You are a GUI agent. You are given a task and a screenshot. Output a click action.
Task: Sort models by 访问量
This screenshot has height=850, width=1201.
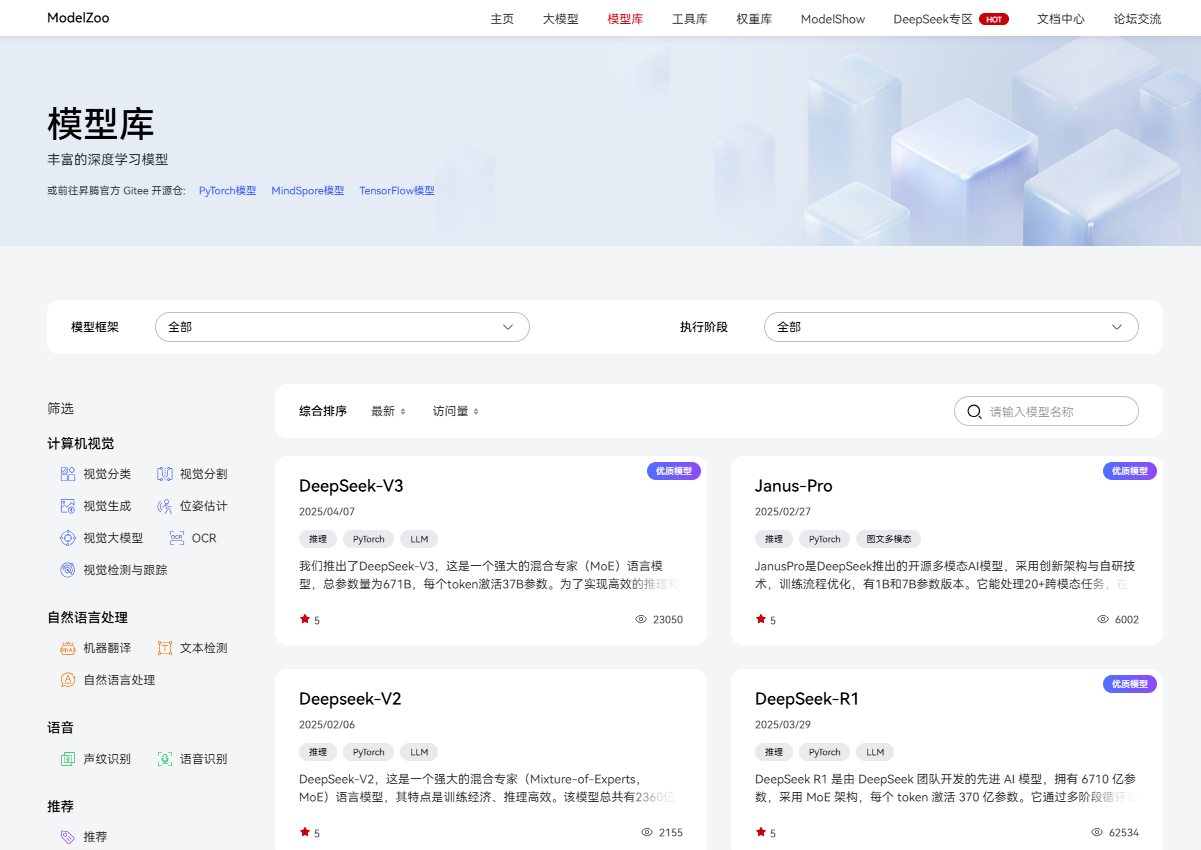tap(456, 411)
